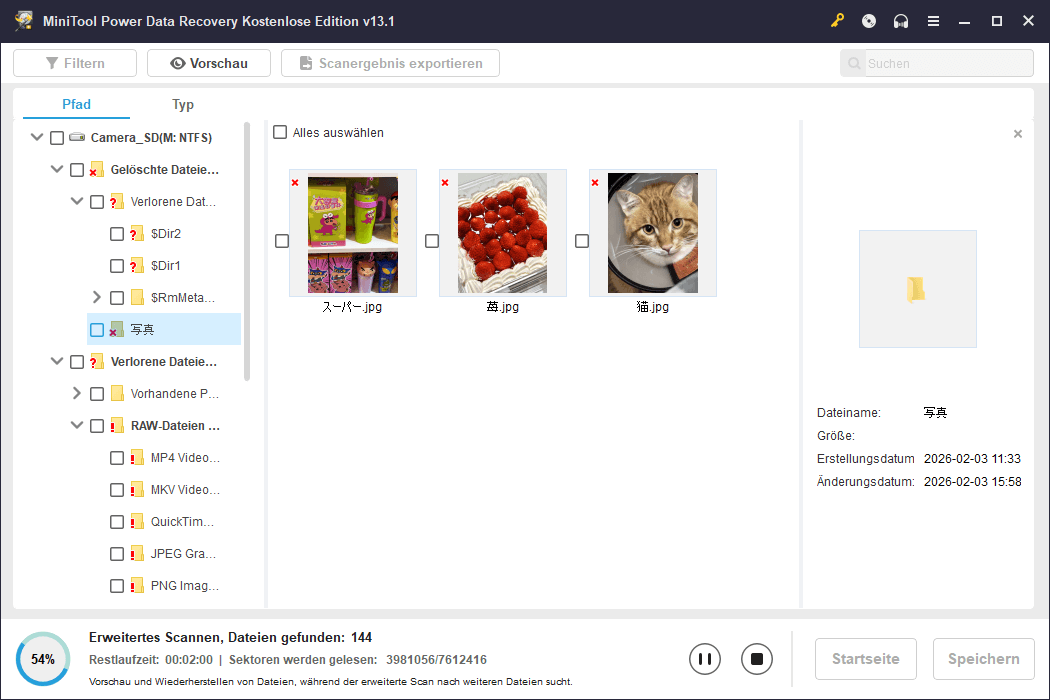Click the Erstellungsdatum value 2026-02-03 11:33

(x=972, y=459)
